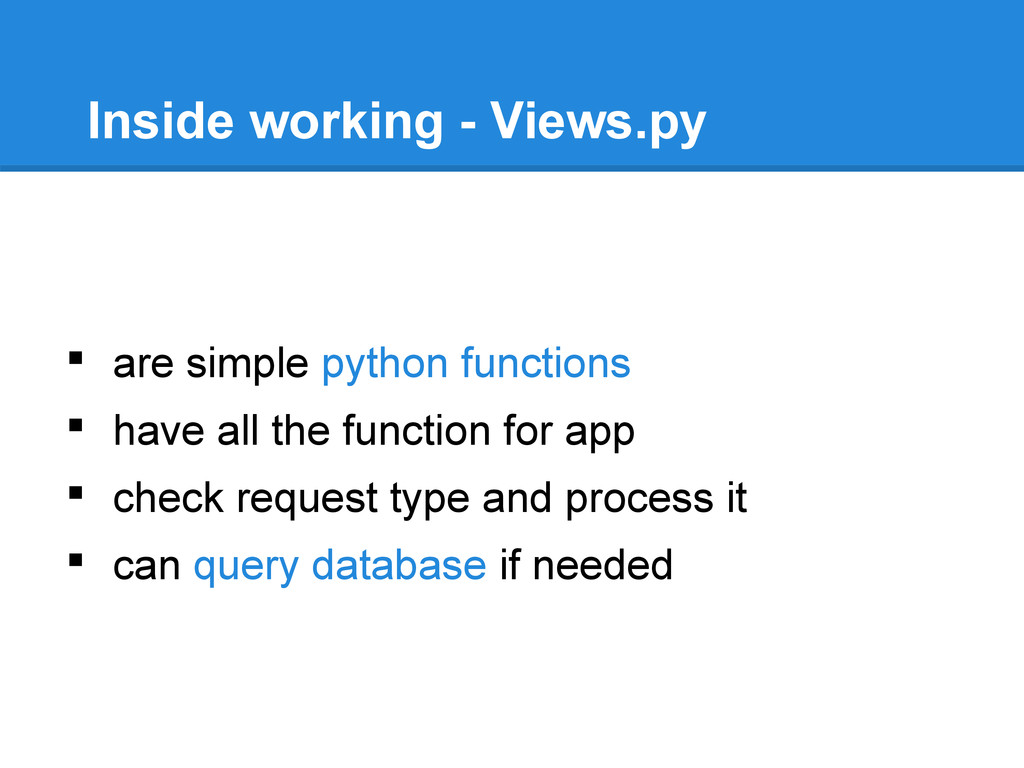This screenshot has height=768, width=1024.
Task: Click the bullet beside 'have all the function'
Action: point(76,425)
